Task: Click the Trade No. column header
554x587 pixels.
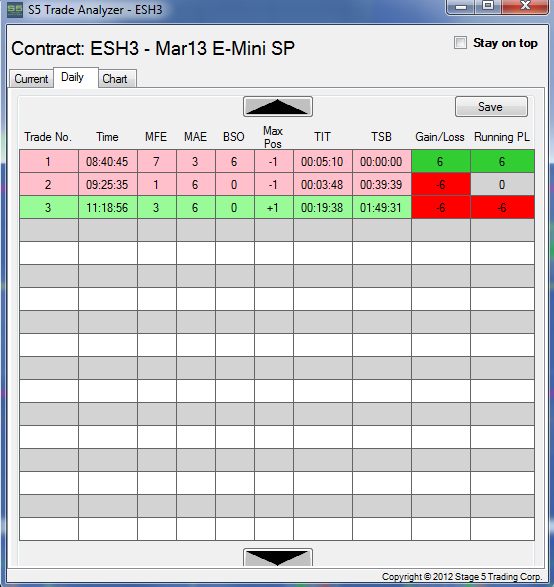Action: pyautogui.click(x=48, y=137)
